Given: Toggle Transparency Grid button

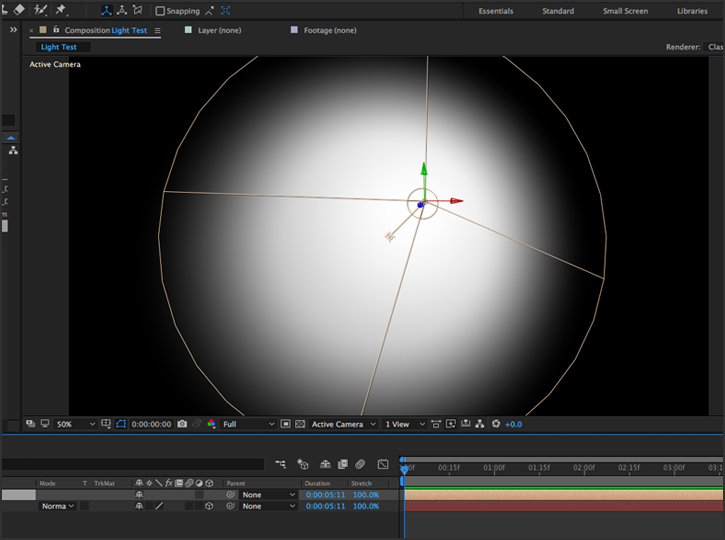Looking at the screenshot, I should coord(300,424).
